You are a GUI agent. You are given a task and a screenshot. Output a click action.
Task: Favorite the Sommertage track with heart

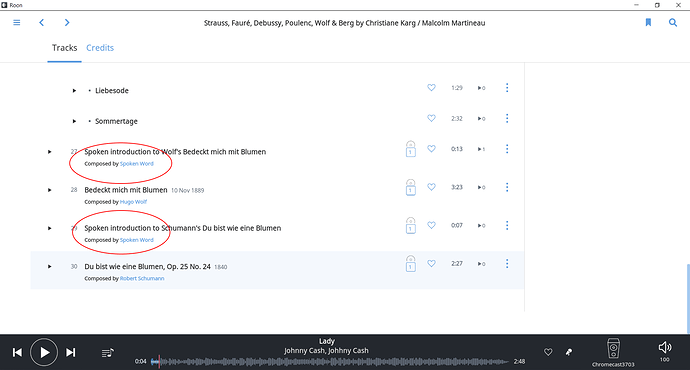pyautogui.click(x=431, y=118)
